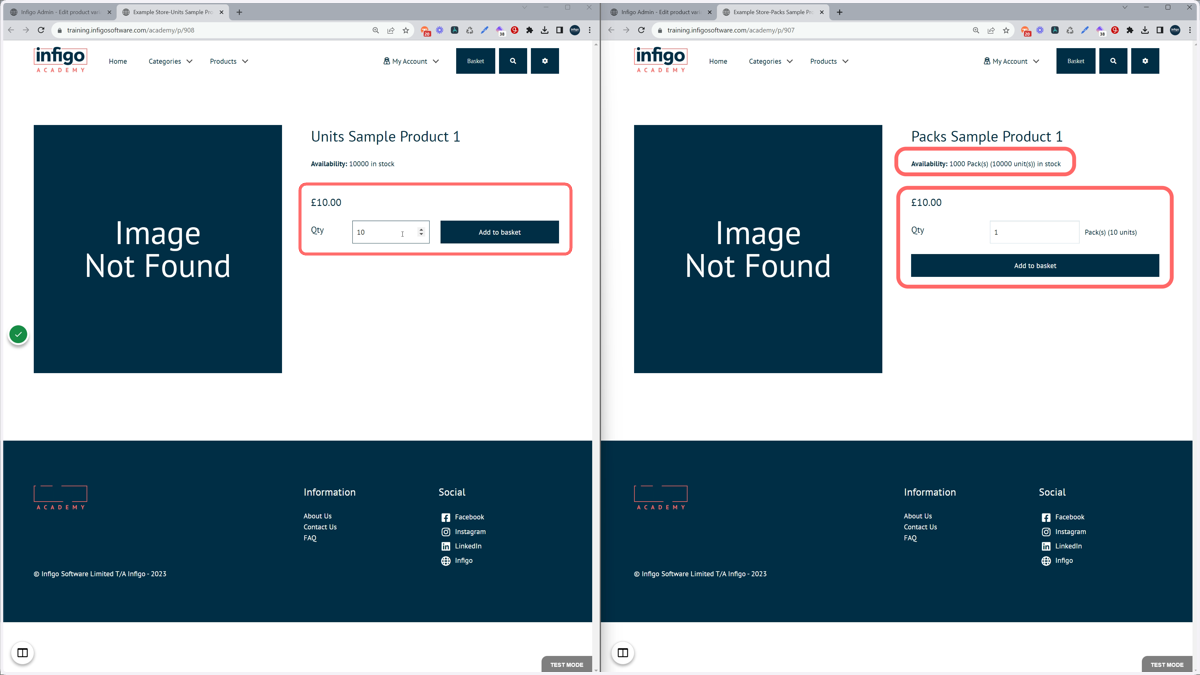Image resolution: width=1200 pixels, height=675 pixels.
Task: Open extensions puzzle icon in left browser
Action: click(530, 30)
